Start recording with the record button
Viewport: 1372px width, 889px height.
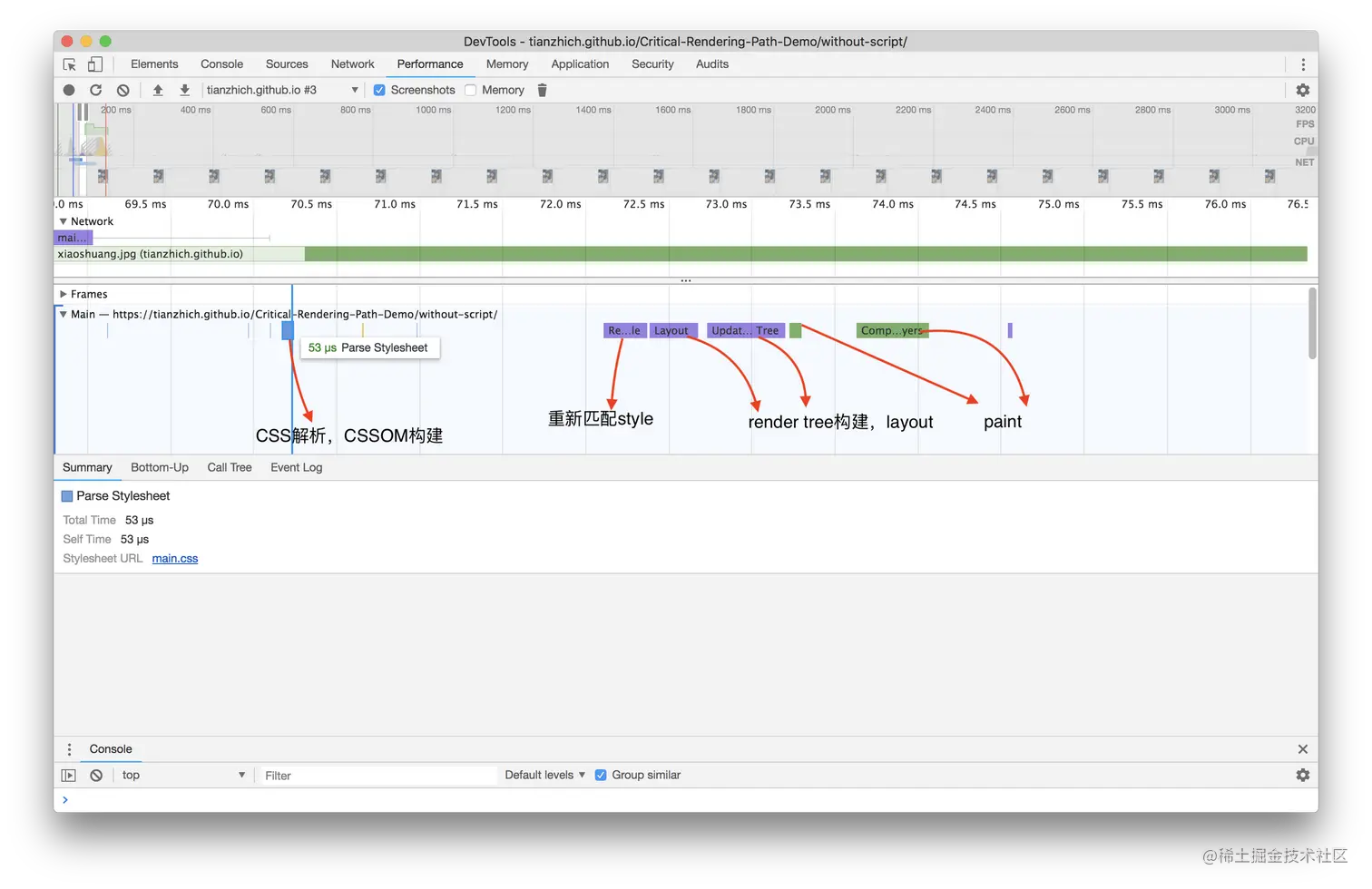point(69,90)
